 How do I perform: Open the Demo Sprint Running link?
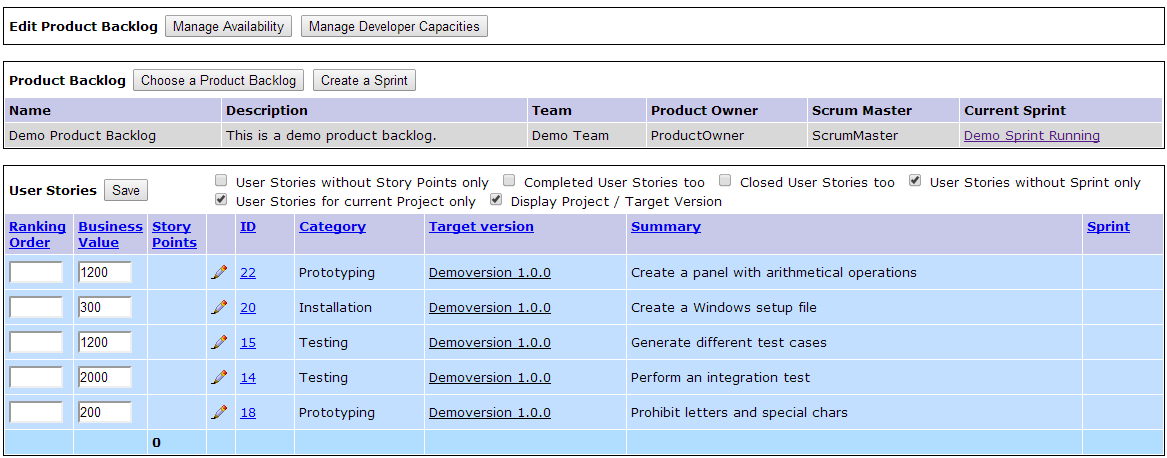pyautogui.click(x=1031, y=136)
